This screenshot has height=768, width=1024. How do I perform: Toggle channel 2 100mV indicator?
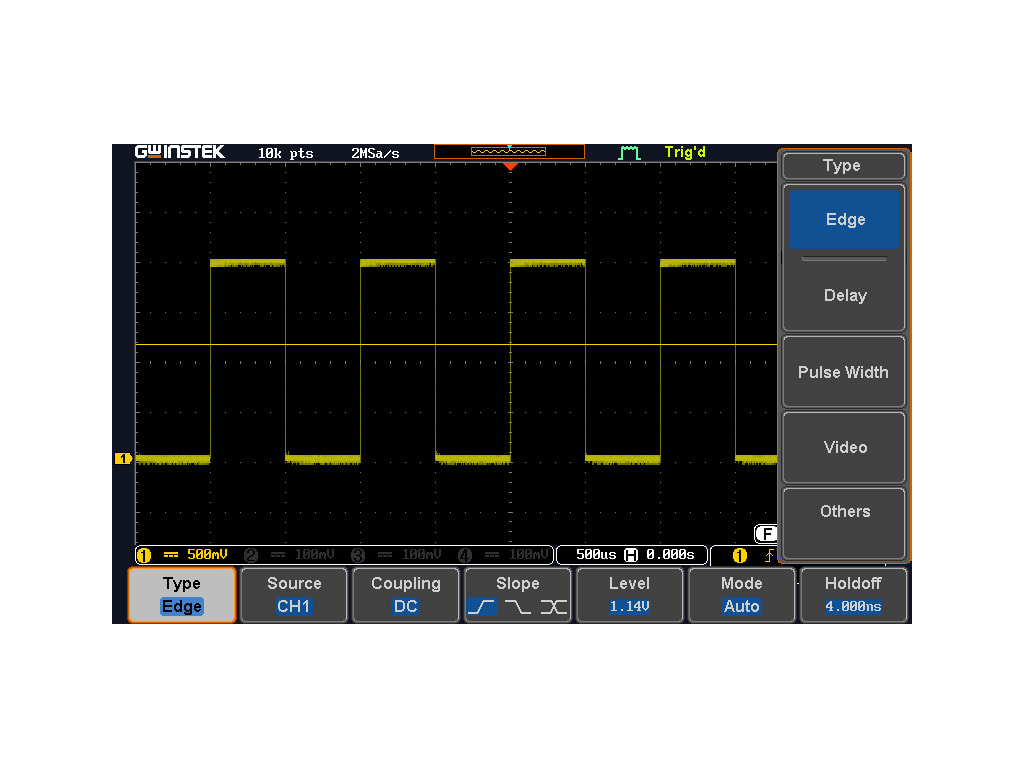coord(290,555)
